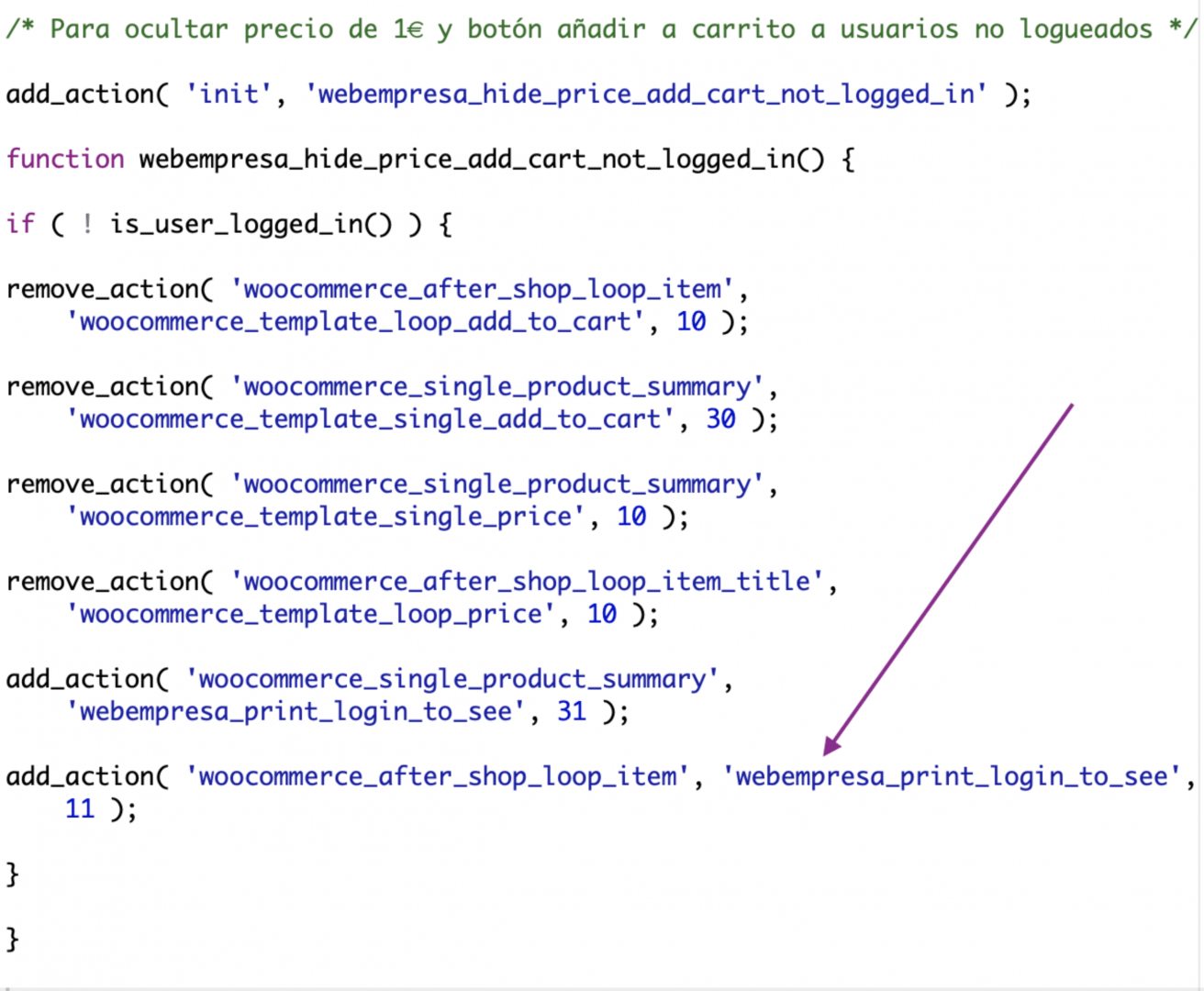Click 'webempresa_print_login_to_see' on the woocommerce_after_shop_loop_item line
Screen dimensions: 1204x991
953,776
